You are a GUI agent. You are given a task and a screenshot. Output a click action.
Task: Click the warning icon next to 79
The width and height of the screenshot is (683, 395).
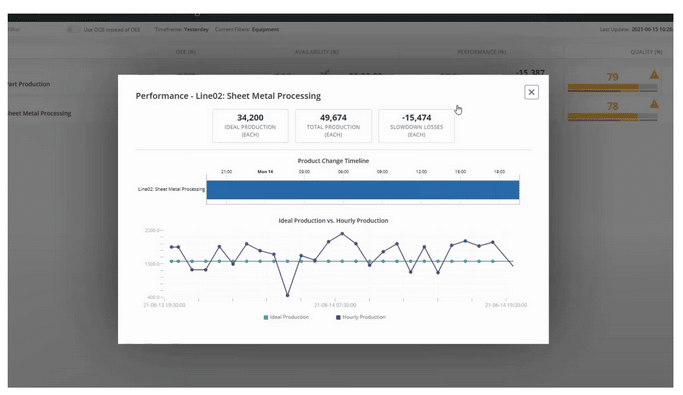pyautogui.click(x=654, y=75)
